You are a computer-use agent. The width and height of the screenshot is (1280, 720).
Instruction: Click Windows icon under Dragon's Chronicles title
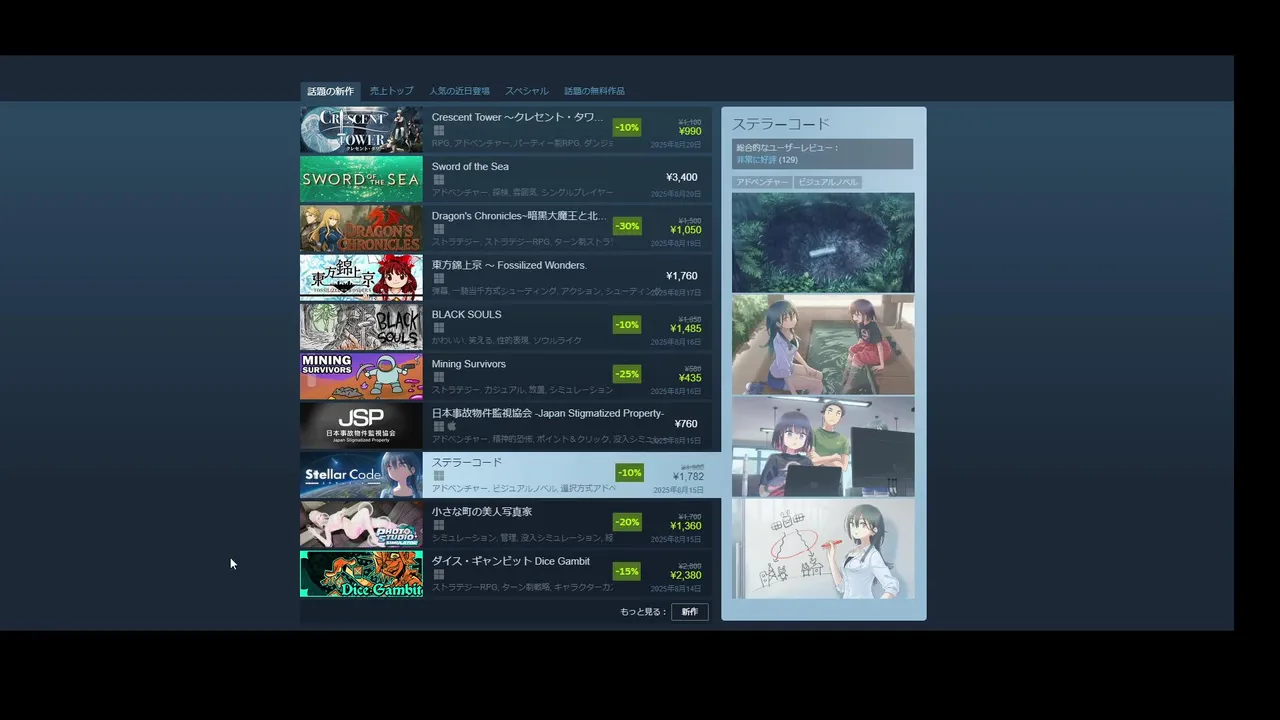point(438,229)
